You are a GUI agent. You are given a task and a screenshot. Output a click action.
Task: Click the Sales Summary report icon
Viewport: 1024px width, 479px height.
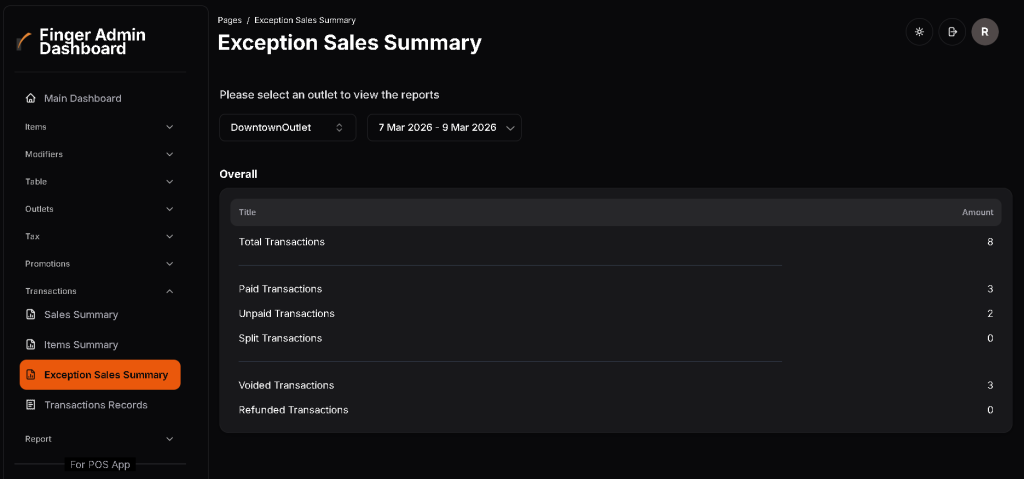pos(31,315)
